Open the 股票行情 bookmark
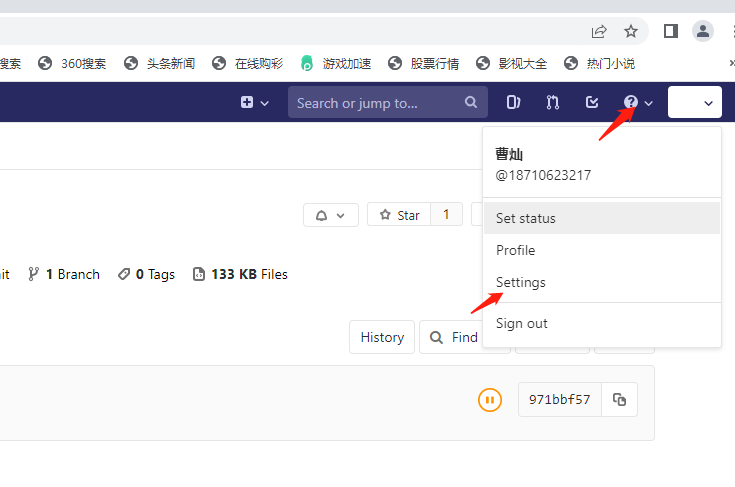Image resolution: width=735 pixels, height=487 pixels. 423,63
